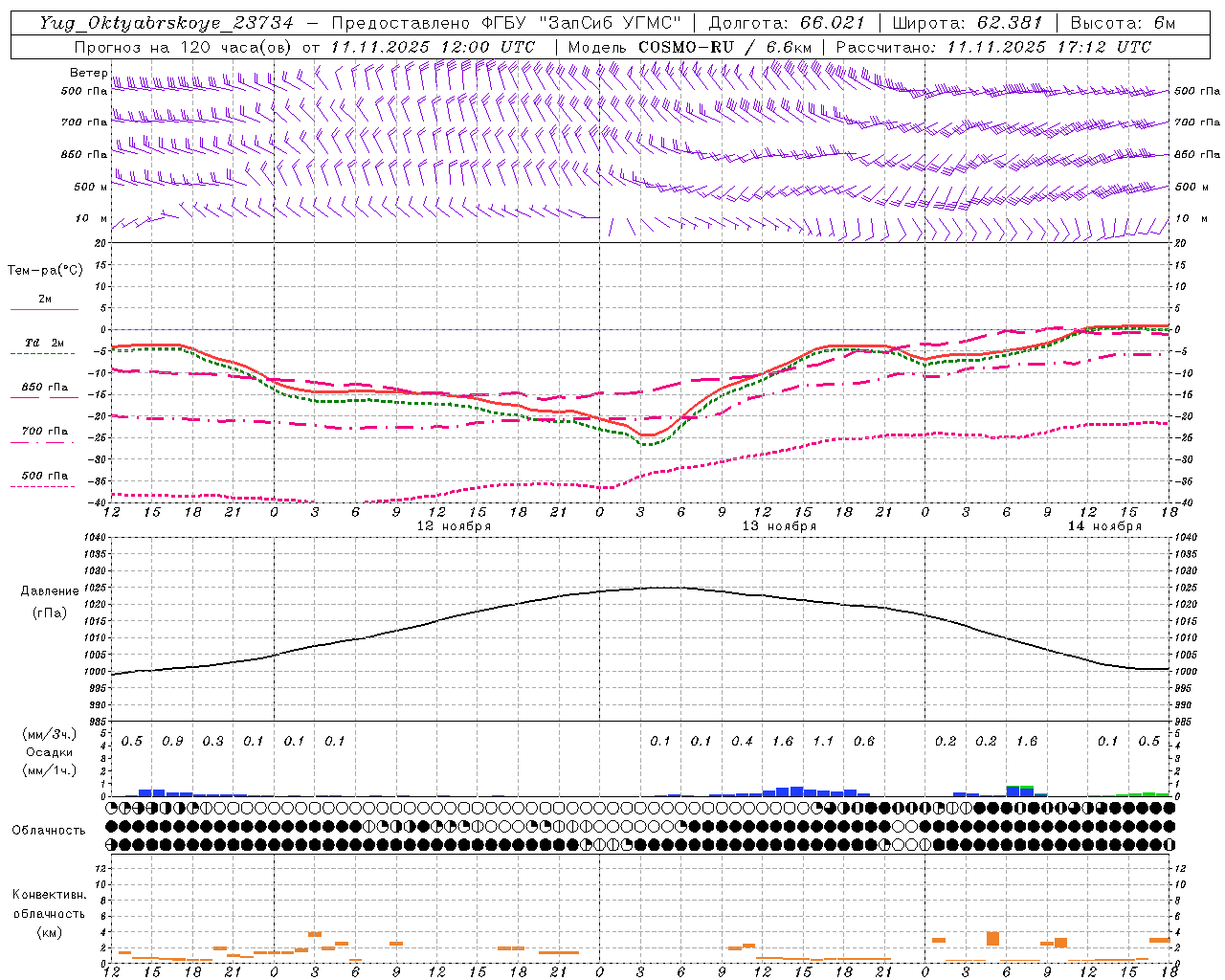
Task: Click the 850 гПа temperature legend entry
Action: click(x=44, y=388)
